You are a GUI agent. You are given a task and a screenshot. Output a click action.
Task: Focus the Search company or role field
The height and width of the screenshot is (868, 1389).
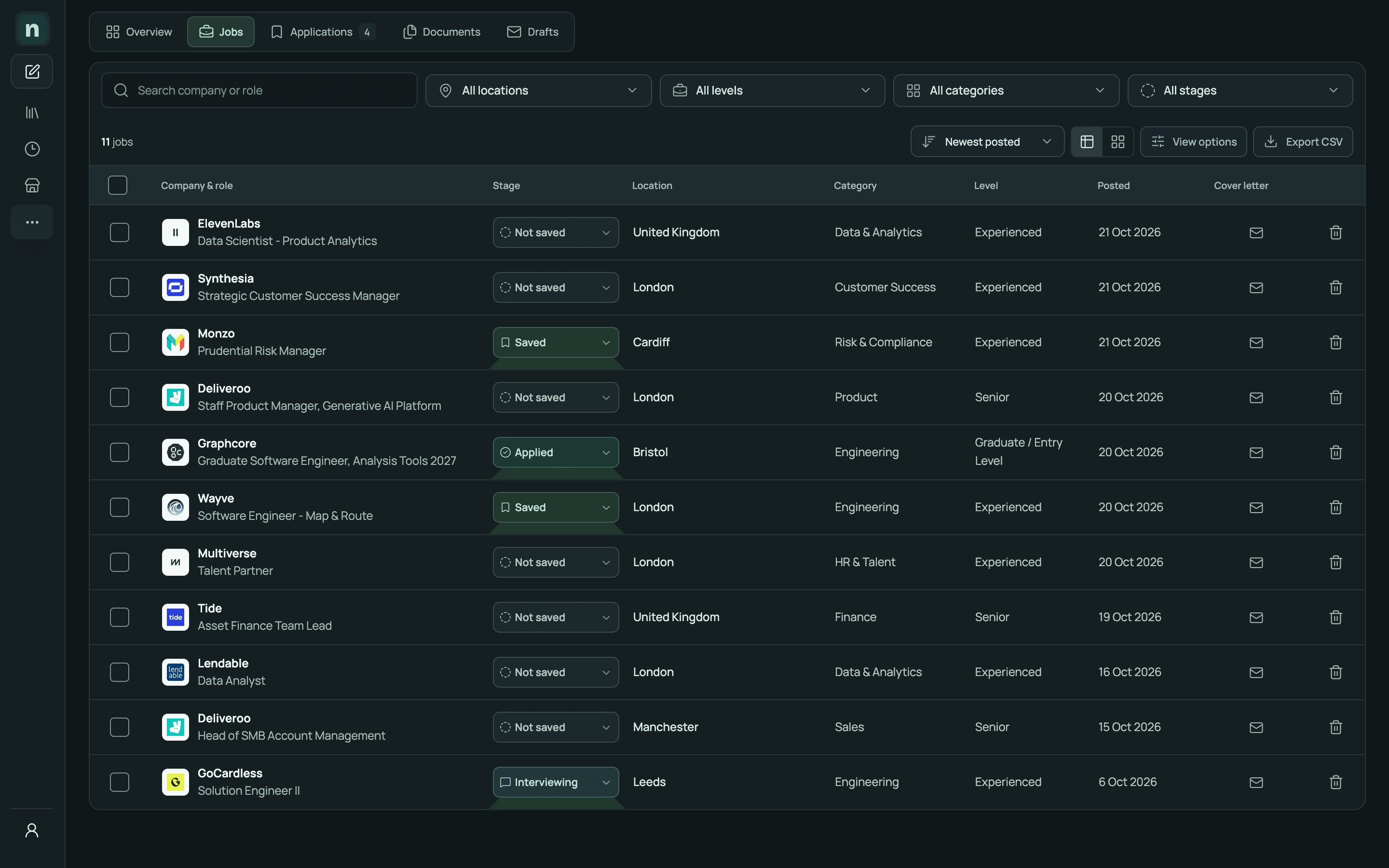coord(259,91)
